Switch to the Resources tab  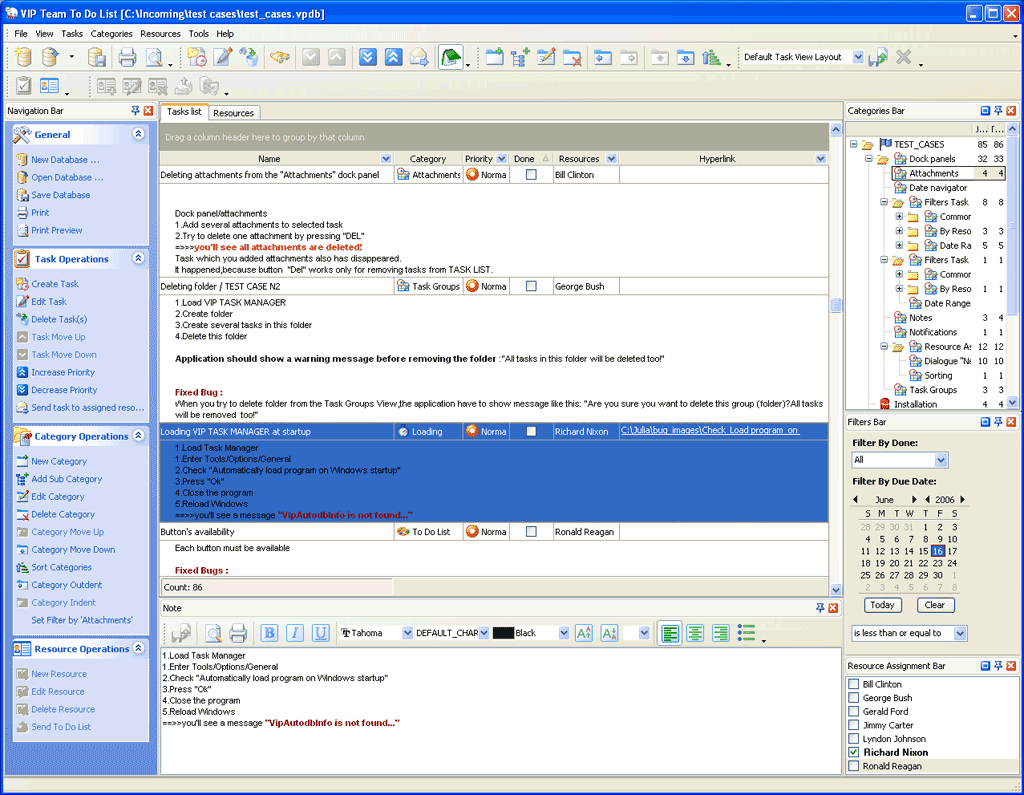pos(233,113)
